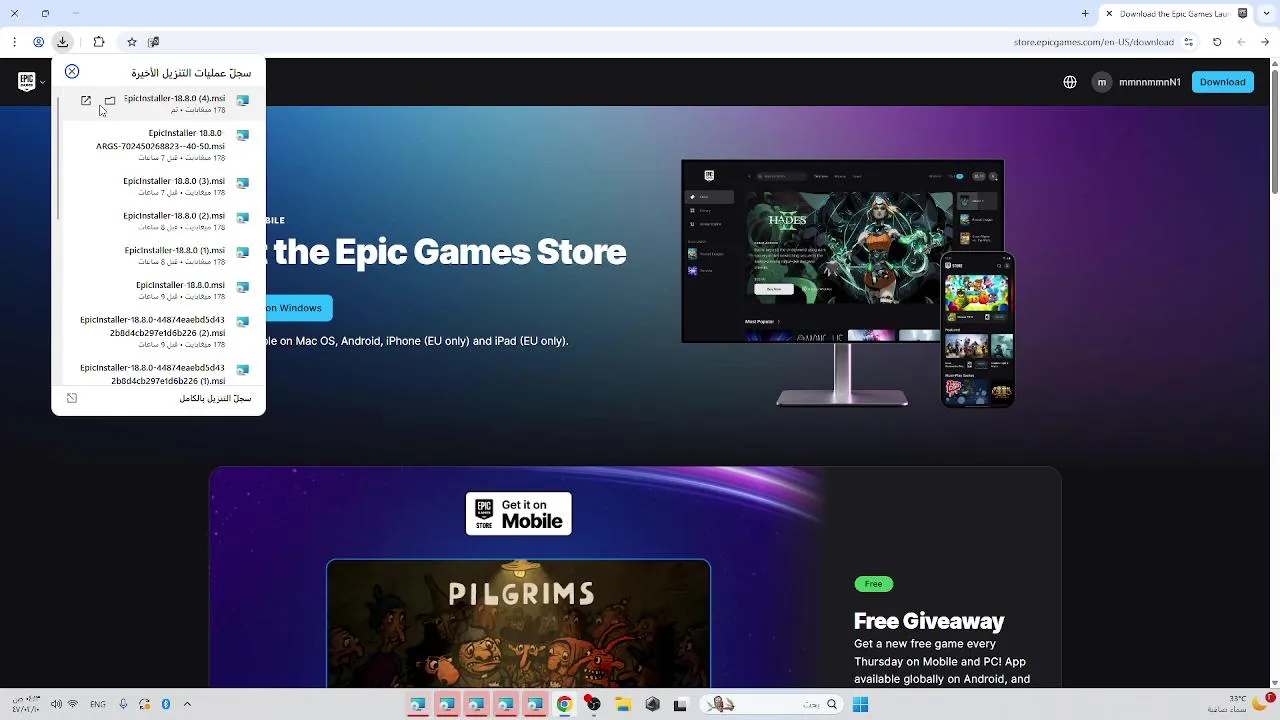Open File Explorer from taskbar
1280x720 pixels.
[x=623, y=704]
